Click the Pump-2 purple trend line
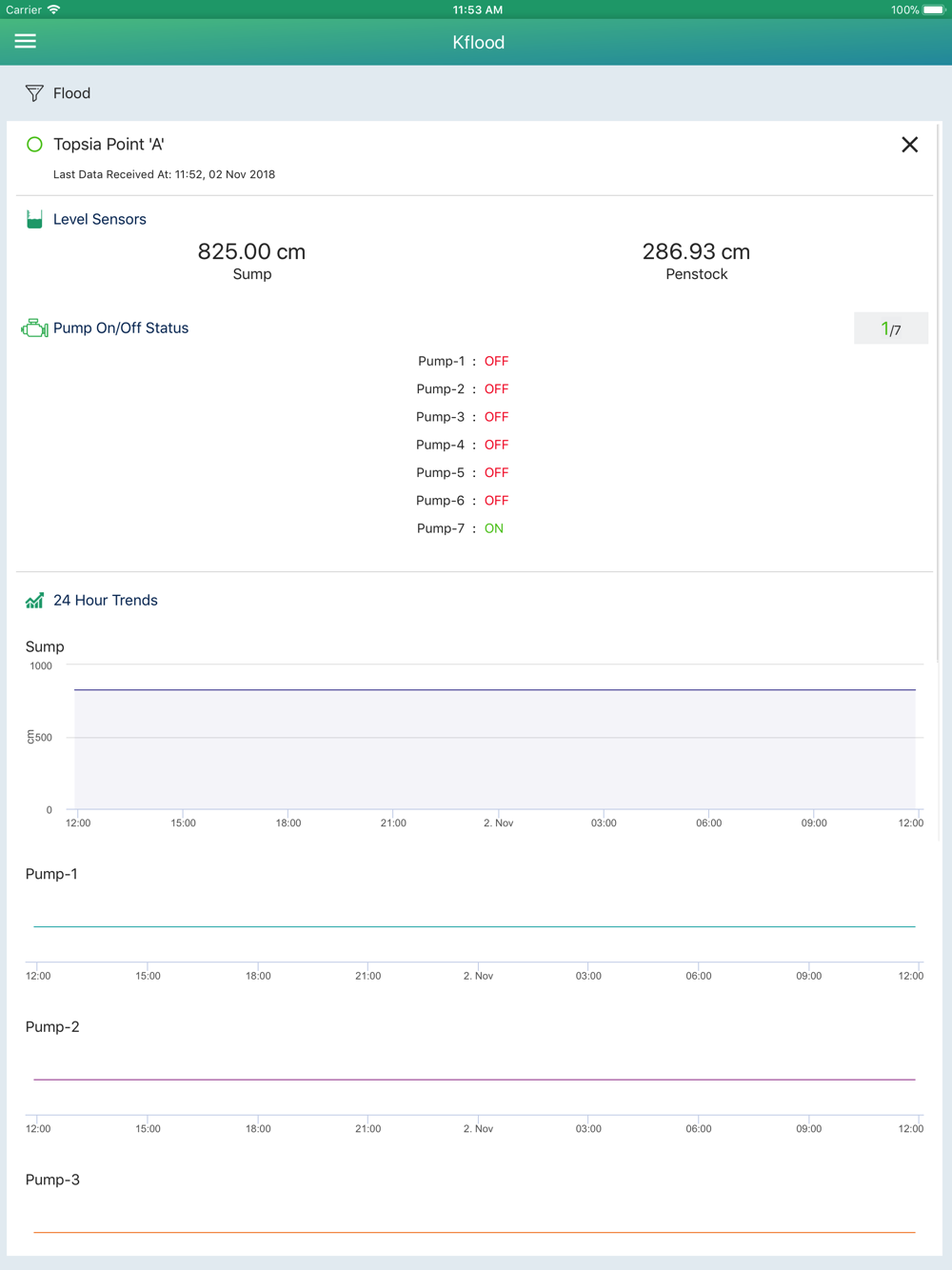Image resolution: width=952 pixels, height=1270 pixels. pos(474,1080)
